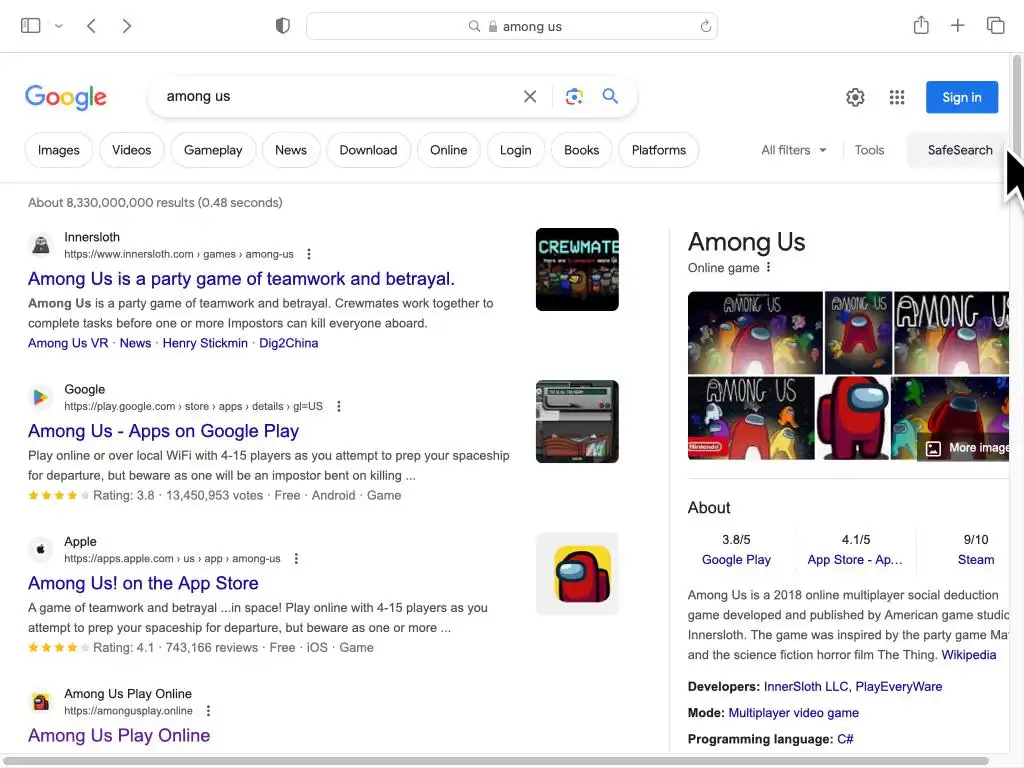This screenshot has height=768, width=1024.
Task: Open the CREWMATE result thumbnail
Action: click(577, 269)
